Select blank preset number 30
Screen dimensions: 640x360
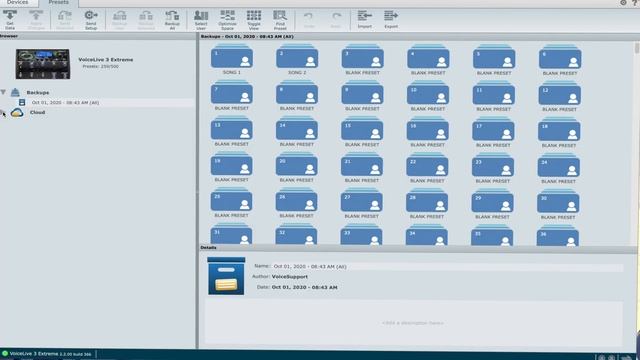(558, 204)
